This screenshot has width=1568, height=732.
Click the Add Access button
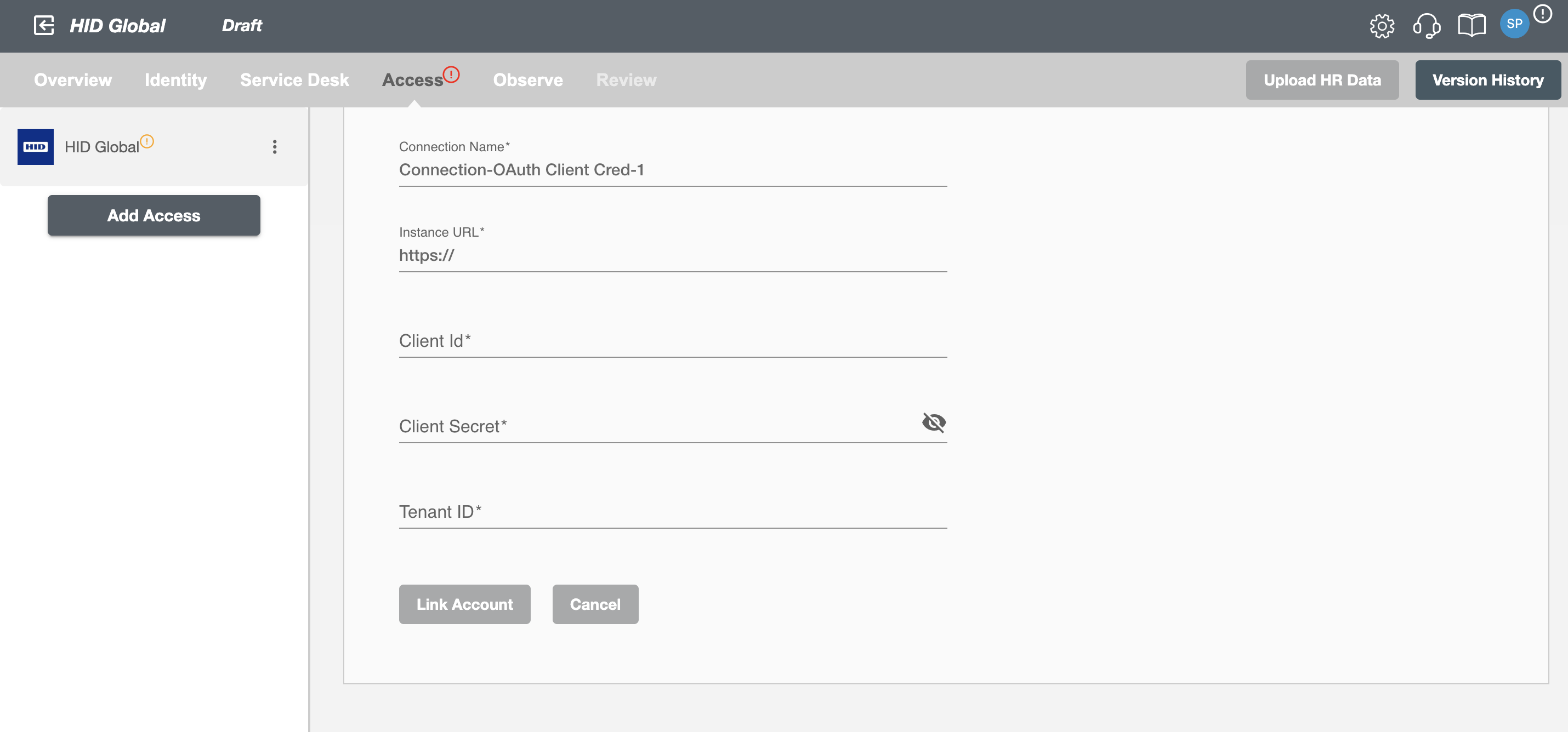155,215
